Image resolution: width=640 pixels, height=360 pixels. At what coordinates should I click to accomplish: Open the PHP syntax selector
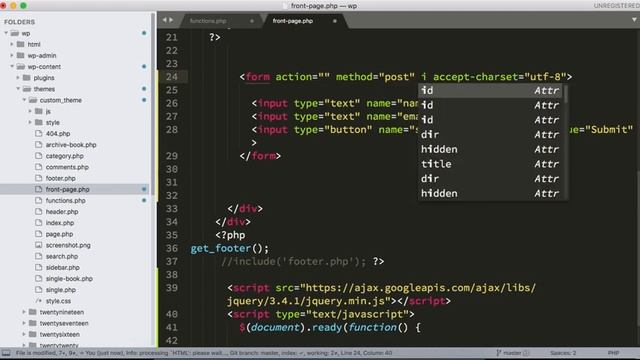point(613,353)
